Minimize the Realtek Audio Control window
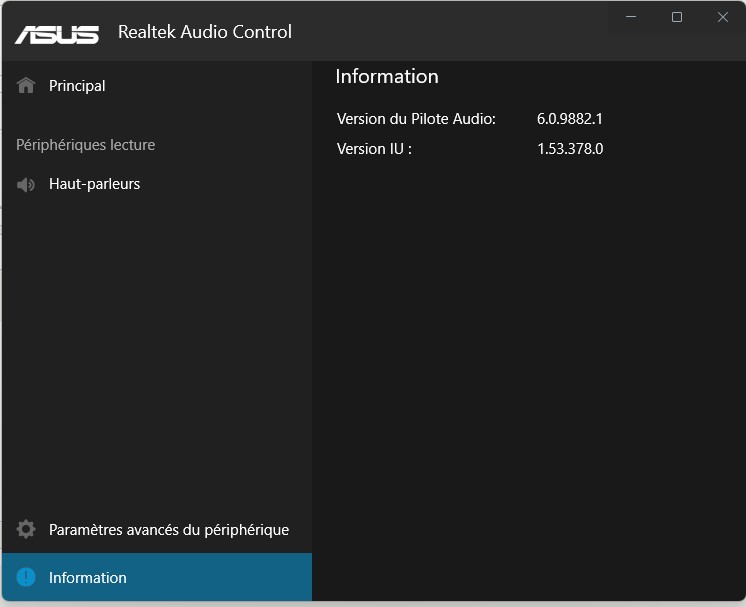 click(x=632, y=17)
